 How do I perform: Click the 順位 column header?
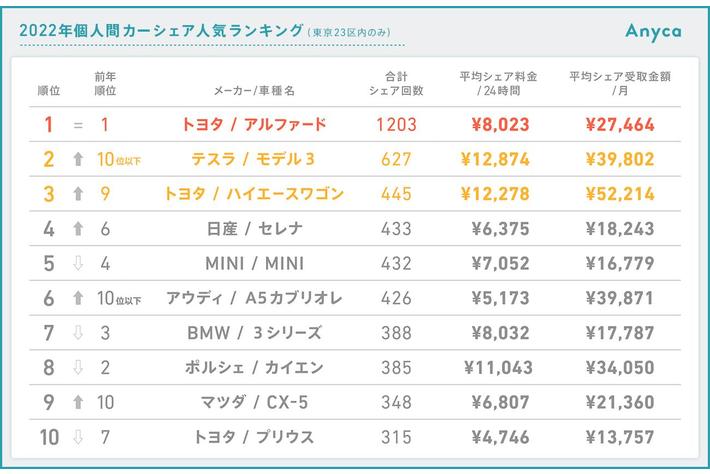click(x=48, y=90)
